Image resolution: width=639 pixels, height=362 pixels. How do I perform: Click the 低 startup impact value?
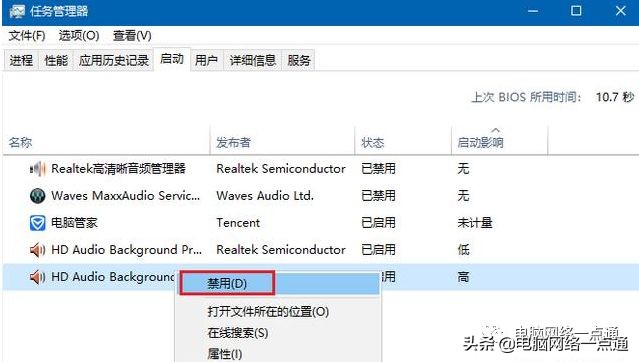coord(463,250)
